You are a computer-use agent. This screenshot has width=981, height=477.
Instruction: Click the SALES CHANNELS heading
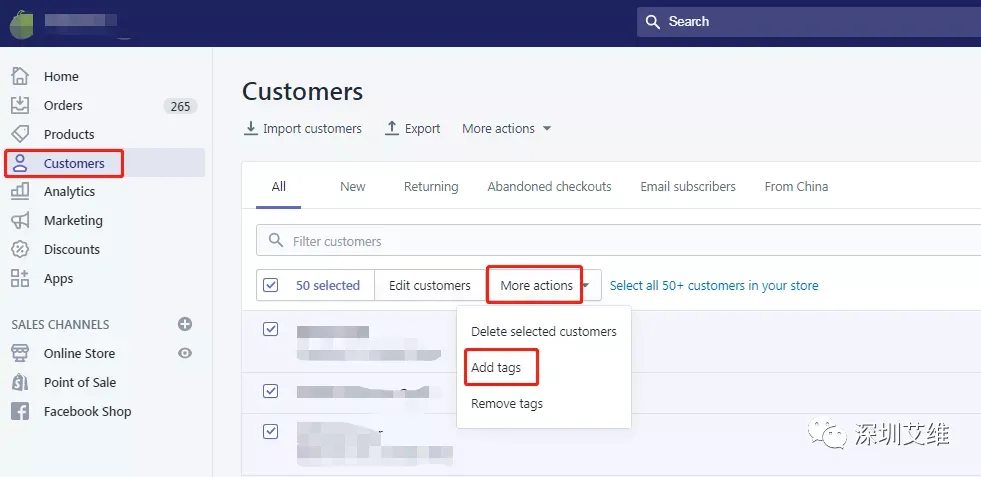(x=60, y=324)
